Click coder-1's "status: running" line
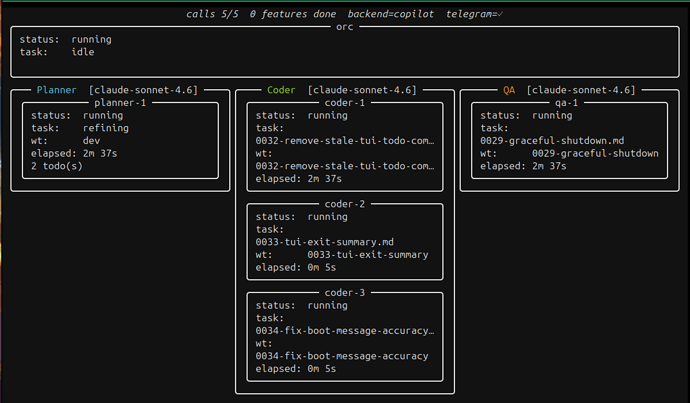Image resolution: width=690 pixels, height=403 pixels. coord(301,115)
